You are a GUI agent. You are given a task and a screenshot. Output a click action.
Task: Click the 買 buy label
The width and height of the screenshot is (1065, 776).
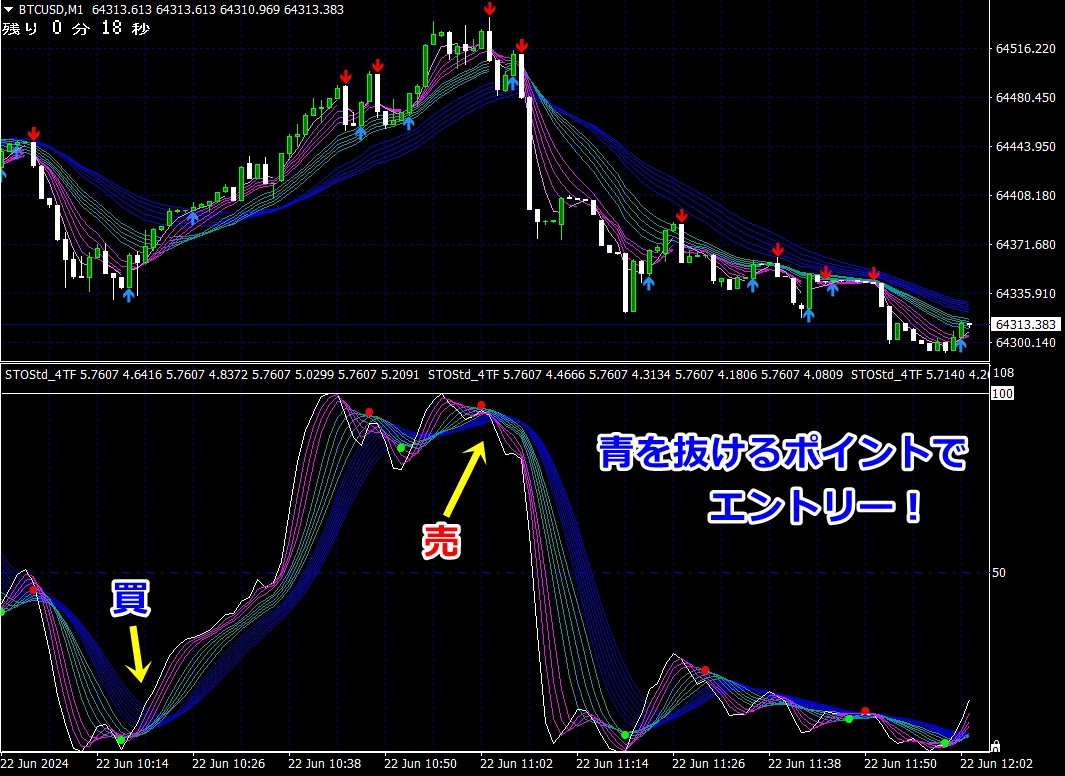[130, 599]
